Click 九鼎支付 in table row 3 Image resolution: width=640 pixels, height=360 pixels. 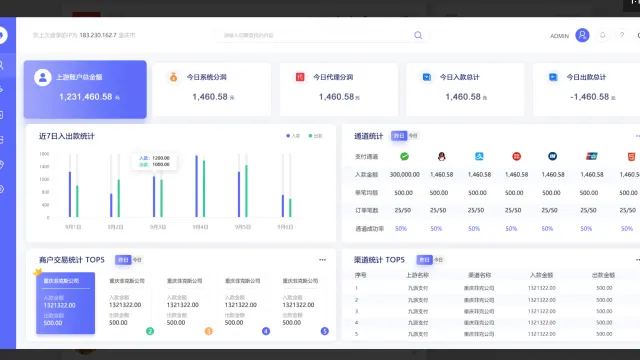pos(418,311)
